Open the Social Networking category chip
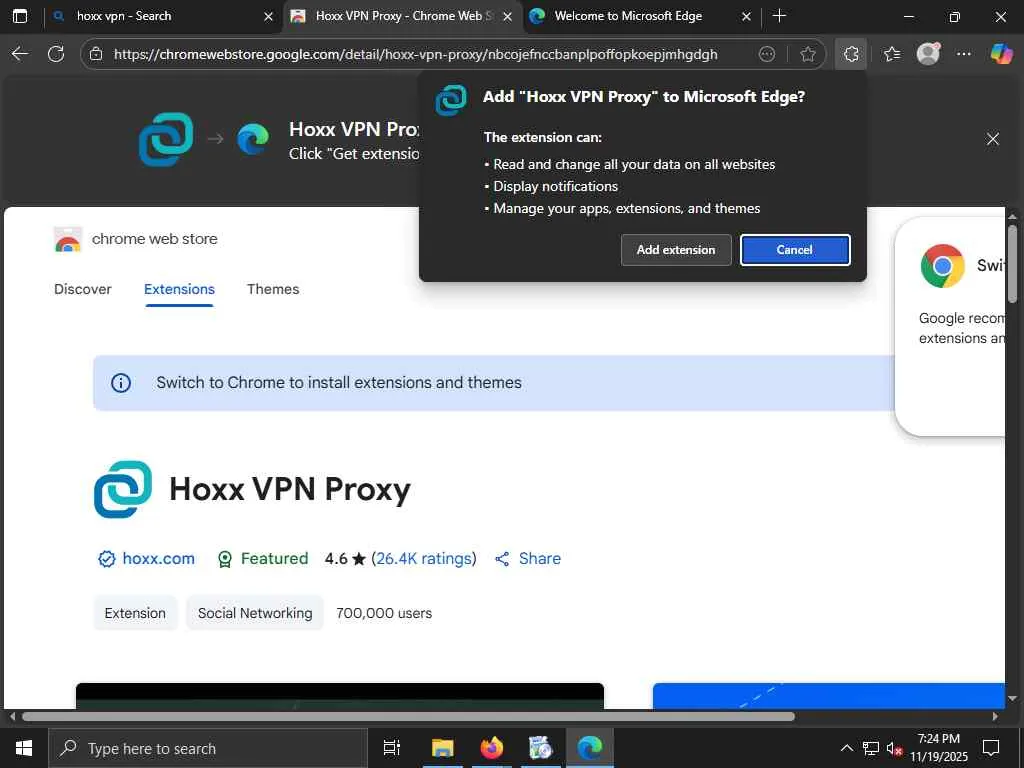The height and width of the screenshot is (768, 1024). point(255,613)
